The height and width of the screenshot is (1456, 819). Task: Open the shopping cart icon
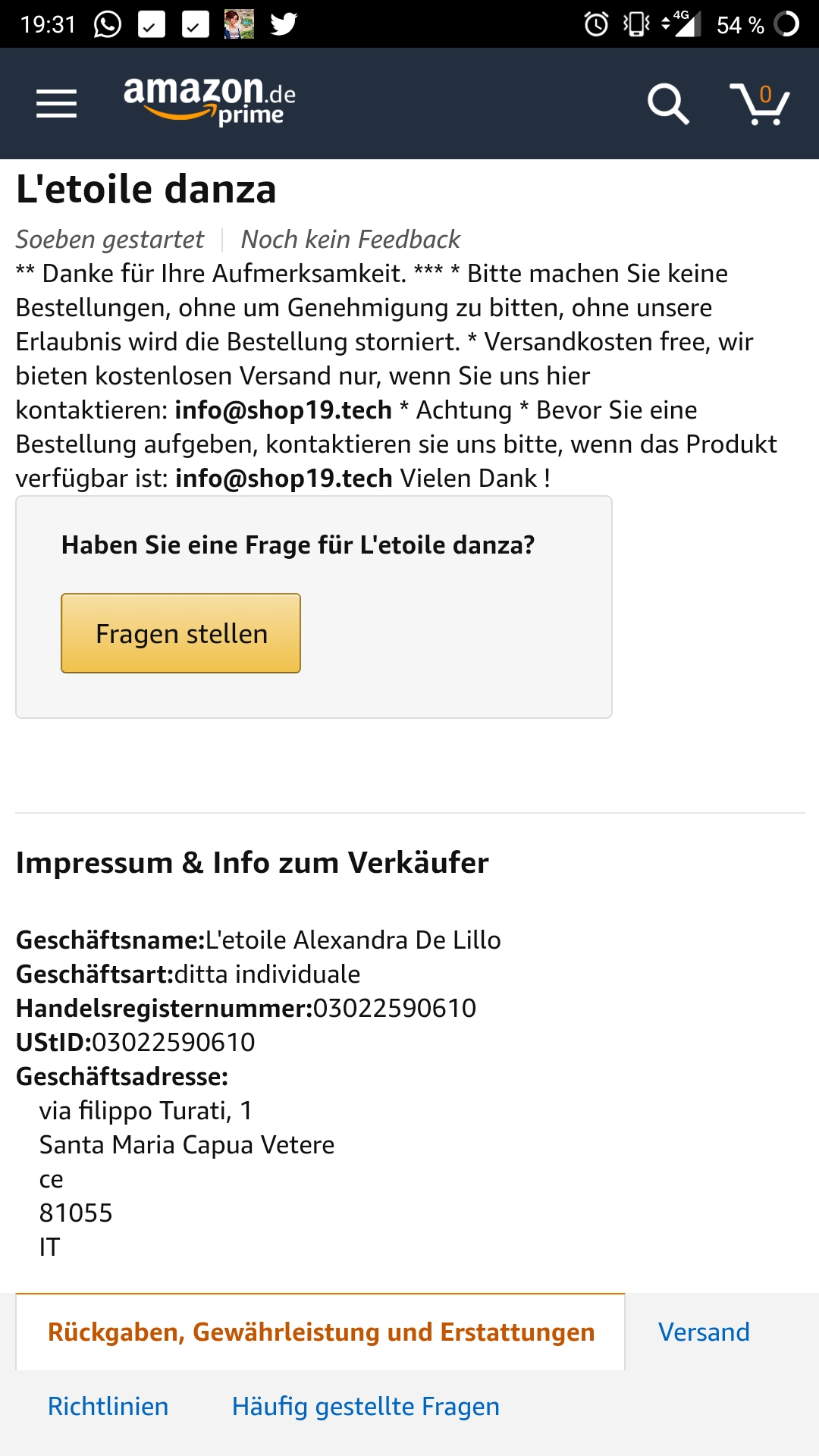[759, 104]
